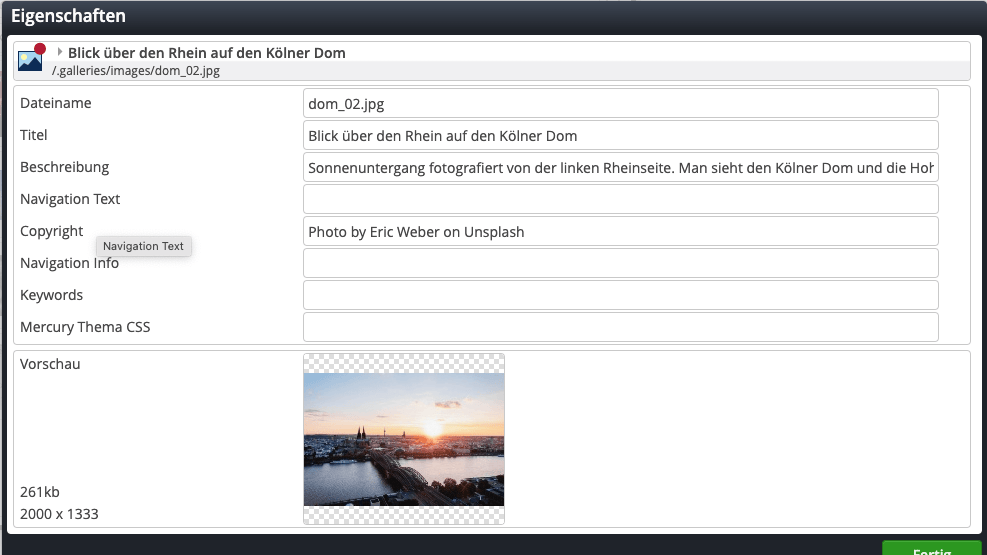Viewport: 987px width, 555px height.
Task: Click the red status marker on the file icon
Action: [40, 49]
